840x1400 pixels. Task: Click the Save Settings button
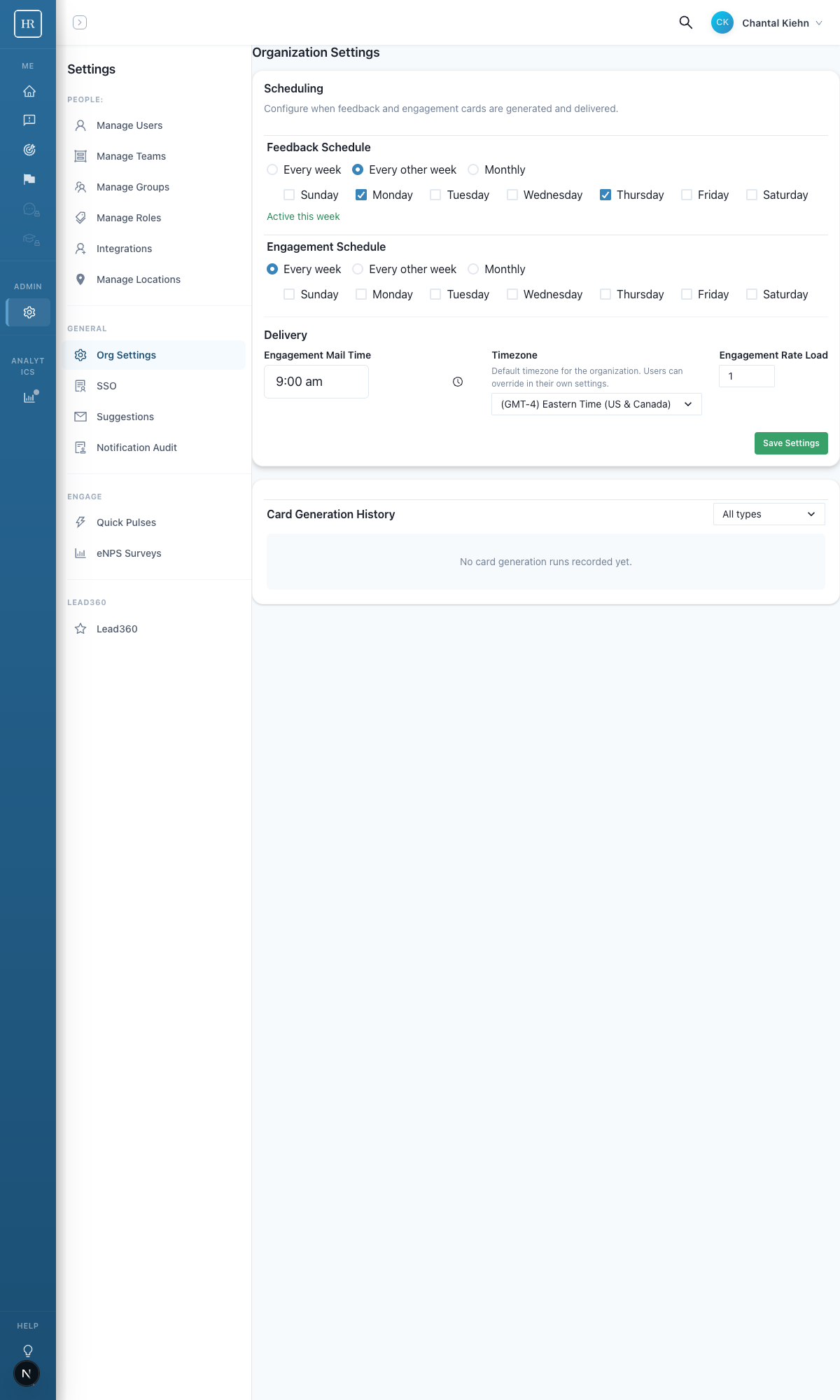tap(791, 443)
